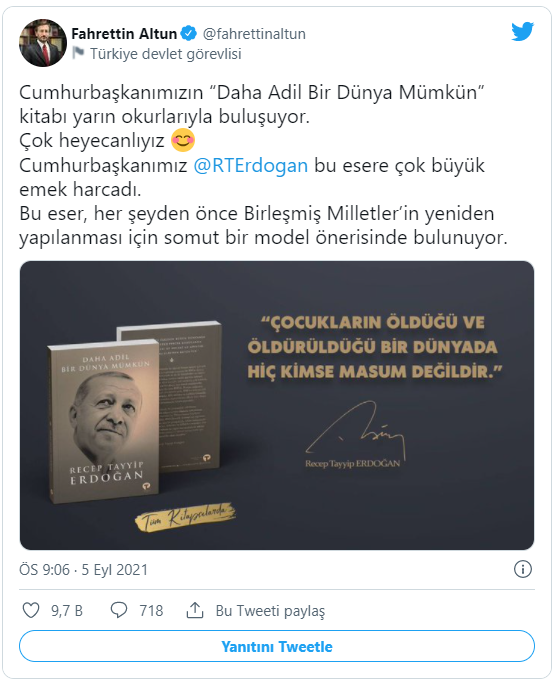This screenshot has height=688, width=557.
Task: Like the tweet with heart icon
Action: [x=31, y=610]
